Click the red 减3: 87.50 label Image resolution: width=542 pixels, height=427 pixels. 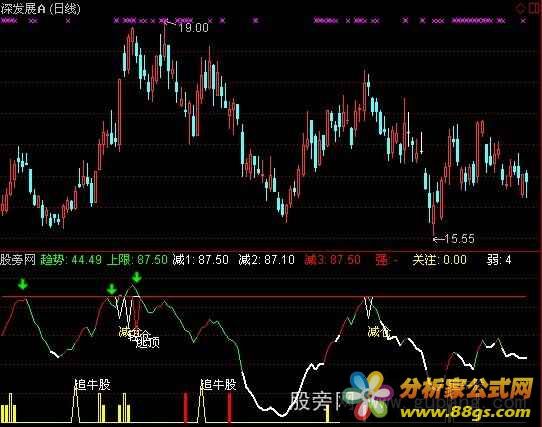(x=333, y=260)
